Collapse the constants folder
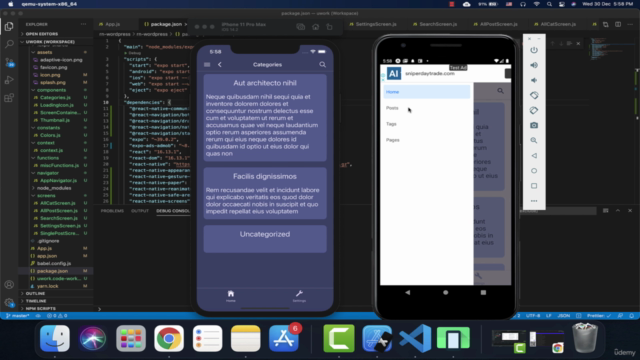This screenshot has width=640, height=360. [49, 127]
